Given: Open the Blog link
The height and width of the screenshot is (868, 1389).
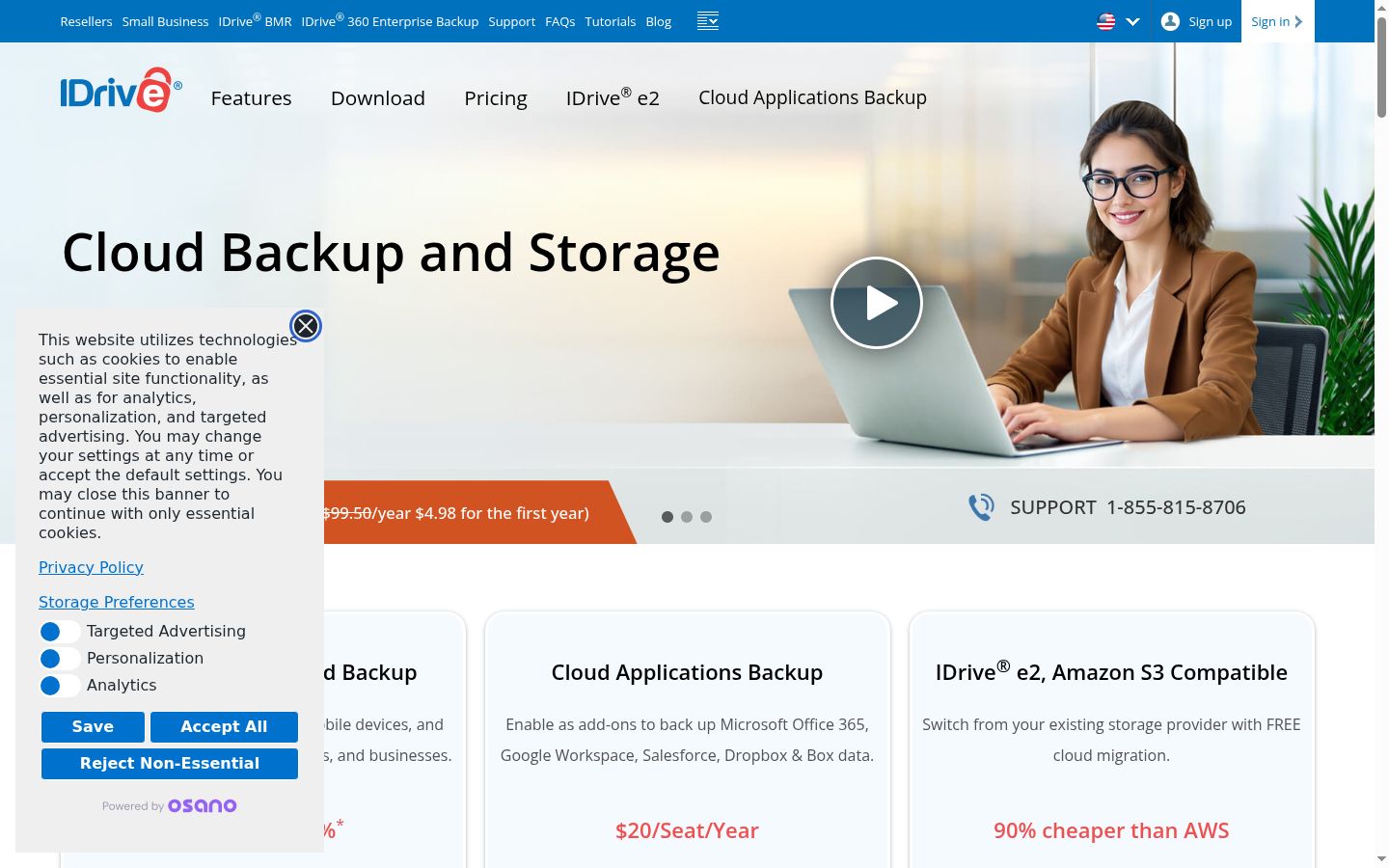Looking at the screenshot, I should click(659, 21).
